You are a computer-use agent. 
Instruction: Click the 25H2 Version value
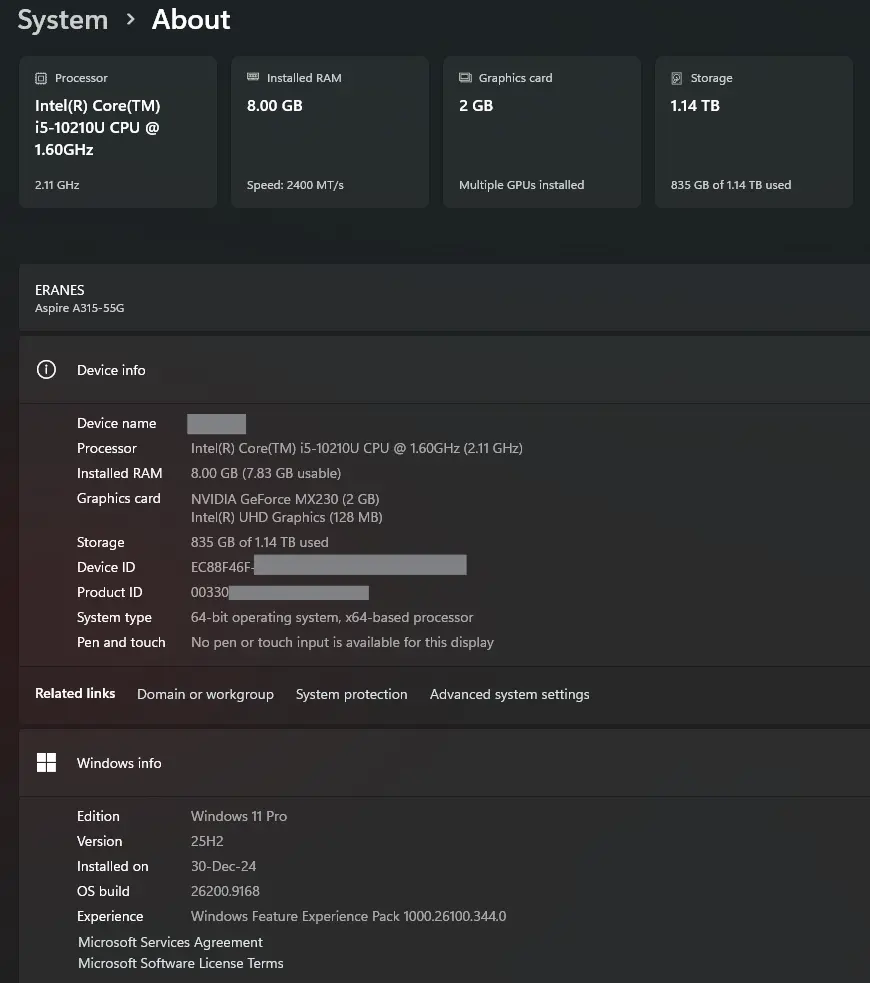[x=207, y=842]
